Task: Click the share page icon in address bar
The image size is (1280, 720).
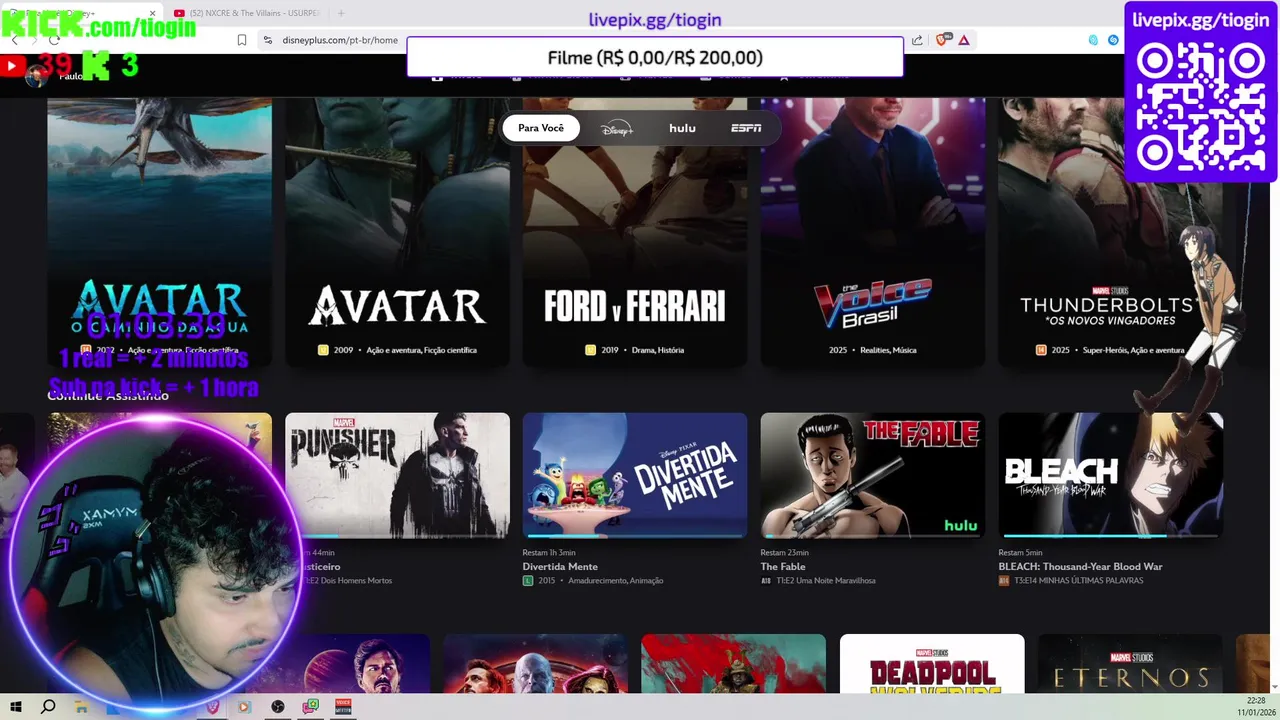Action: click(917, 40)
